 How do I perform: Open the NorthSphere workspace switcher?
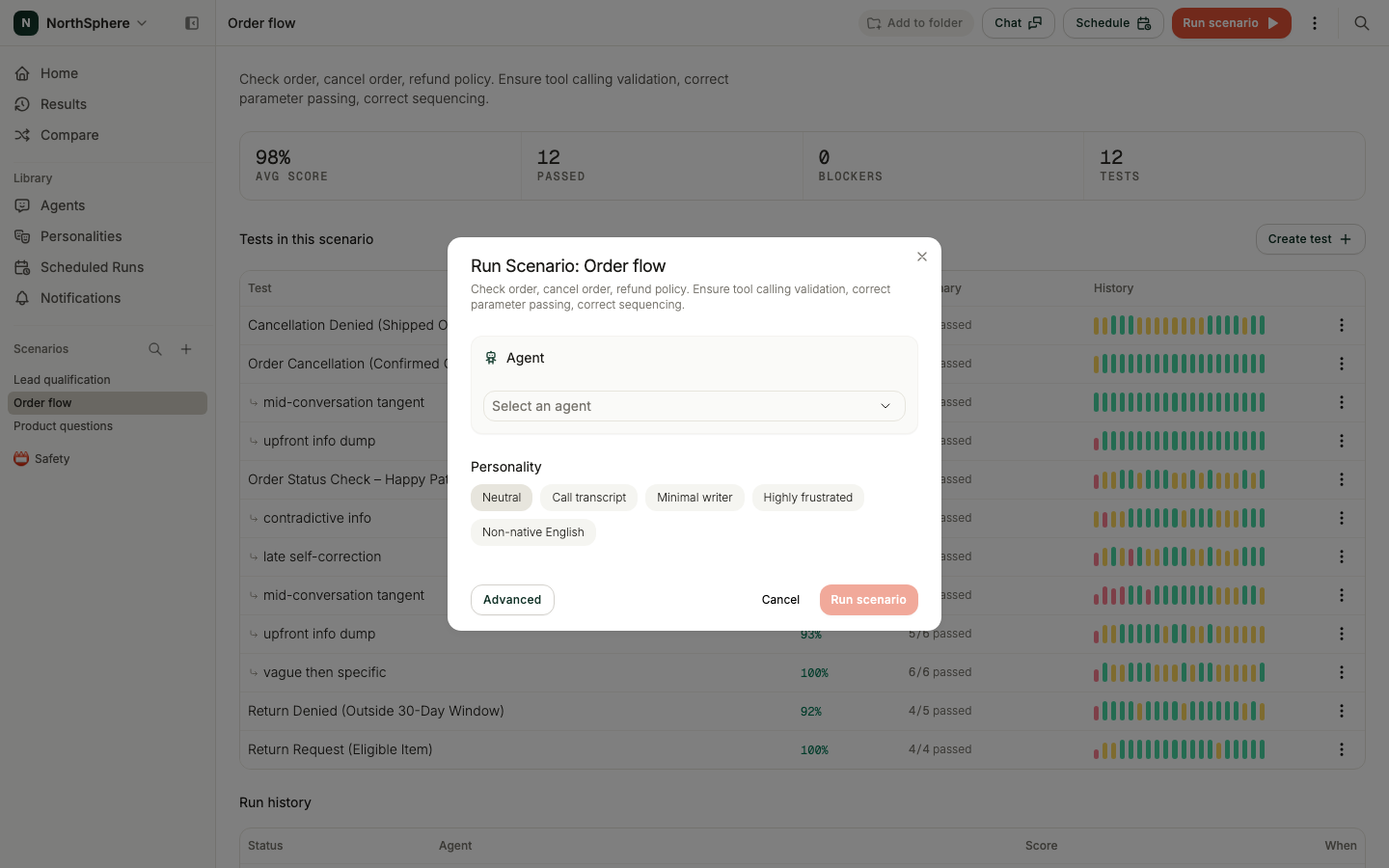(81, 23)
